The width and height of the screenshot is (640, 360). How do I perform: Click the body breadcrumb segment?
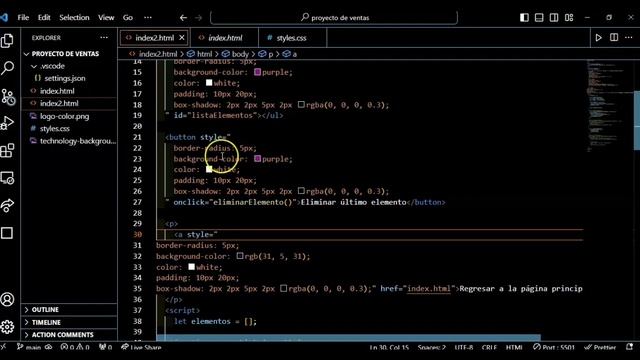pos(240,54)
